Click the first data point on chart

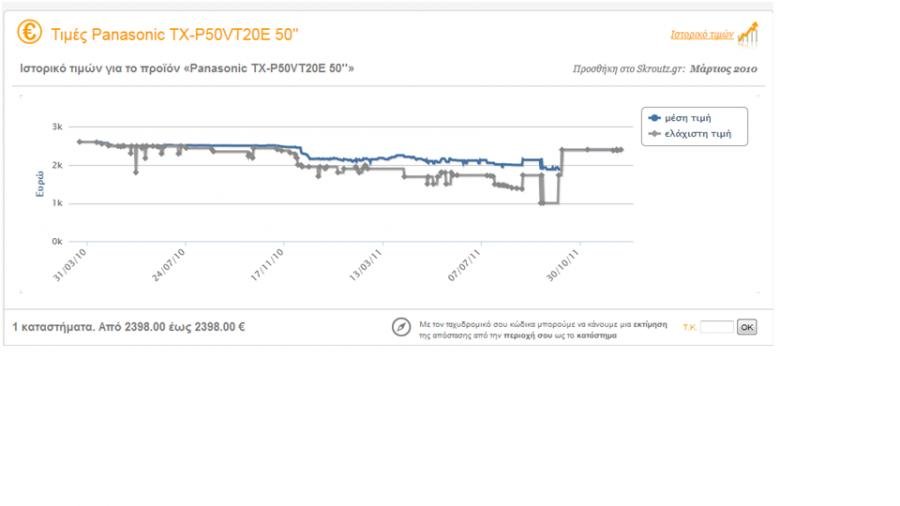(x=80, y=142)
